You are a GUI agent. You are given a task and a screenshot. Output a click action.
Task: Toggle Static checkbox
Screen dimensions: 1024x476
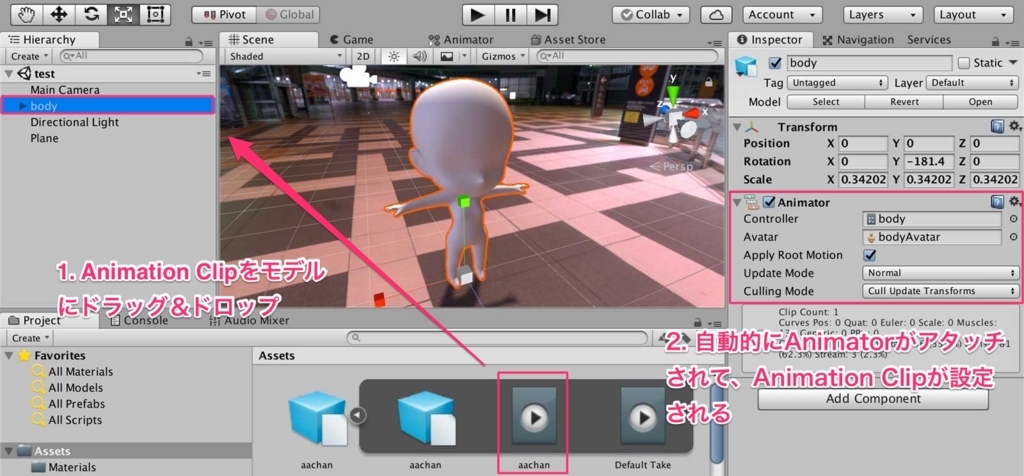(964, 63)
